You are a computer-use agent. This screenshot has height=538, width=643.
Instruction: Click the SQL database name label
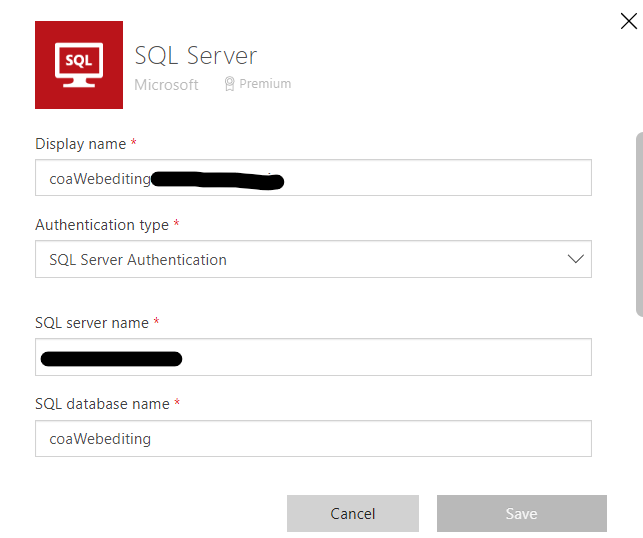103,404
